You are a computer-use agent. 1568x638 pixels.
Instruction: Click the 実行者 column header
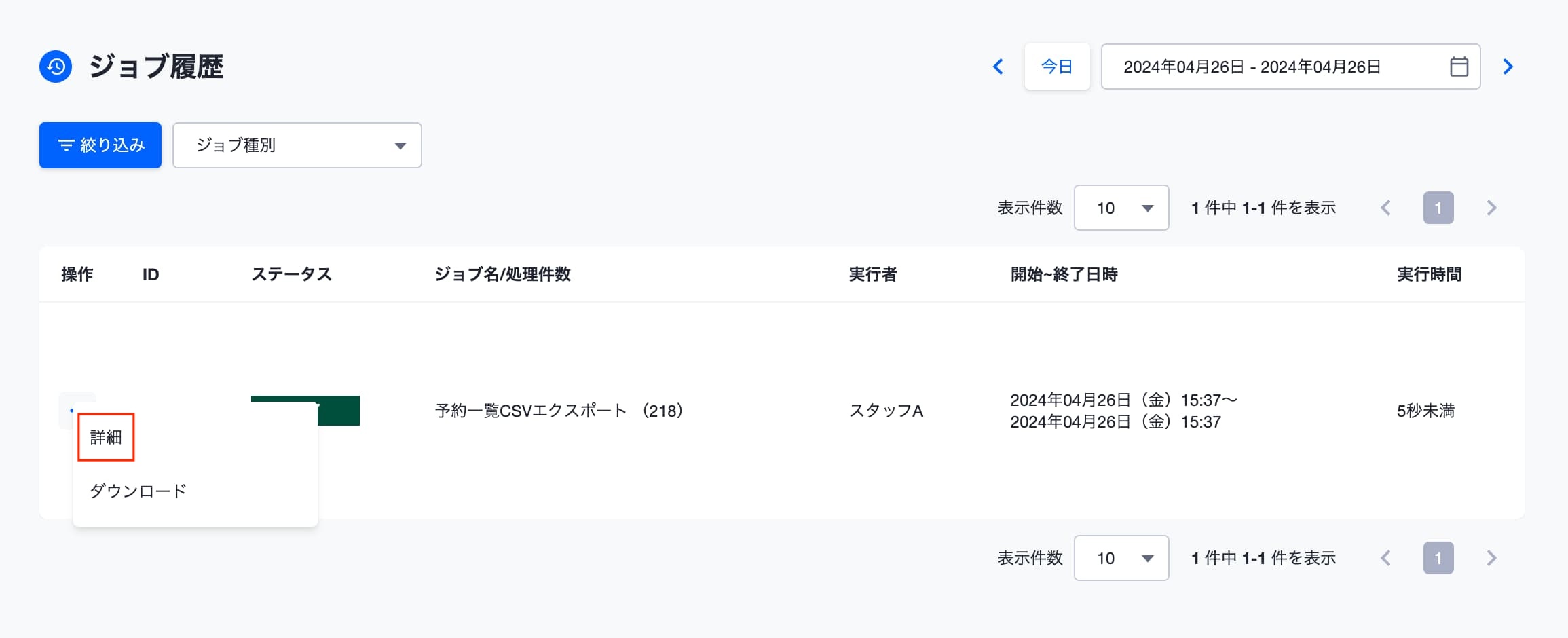tap(873, 274)
